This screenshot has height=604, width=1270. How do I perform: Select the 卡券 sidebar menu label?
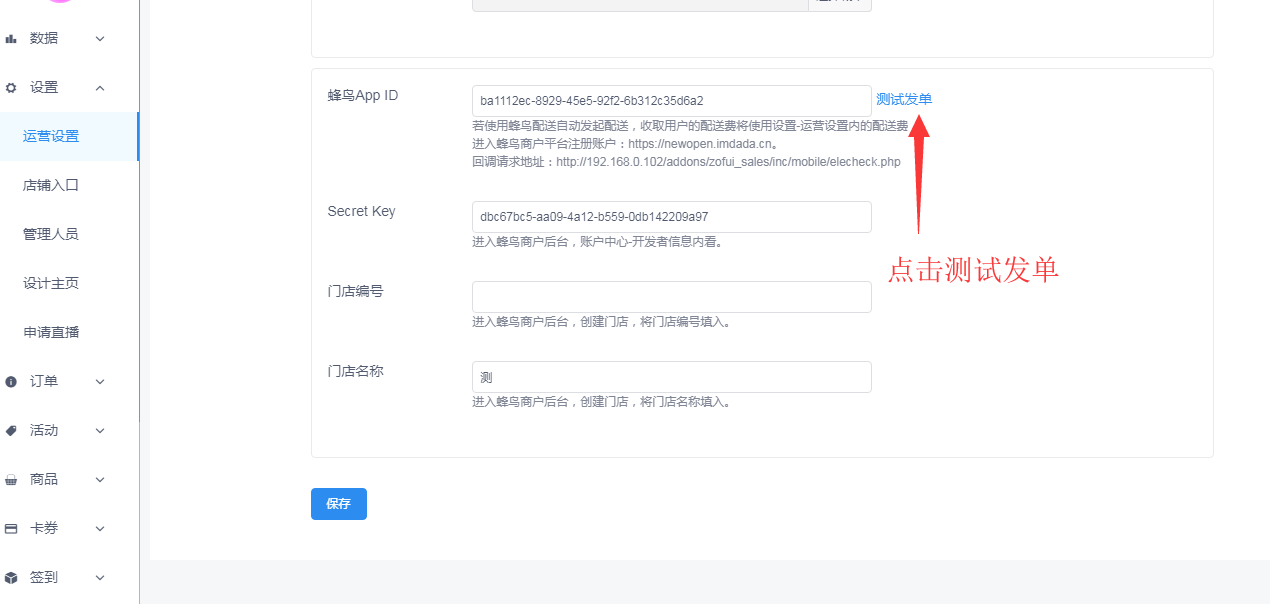pyautogui.click(x=44, y=528)
